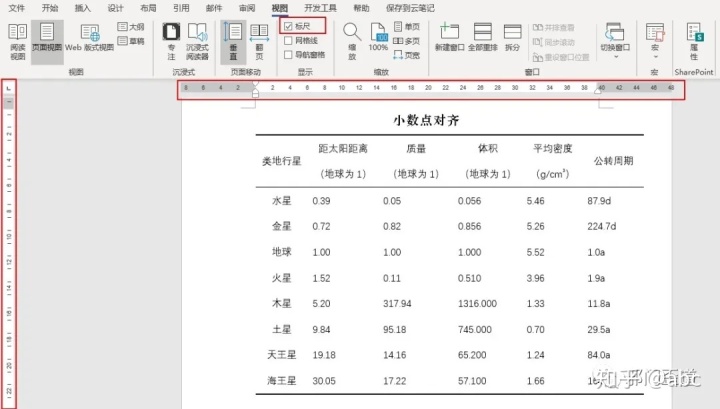Screen dimensions: 720x409
Task: Click cell value 317.94
Action: coord(397,303)
